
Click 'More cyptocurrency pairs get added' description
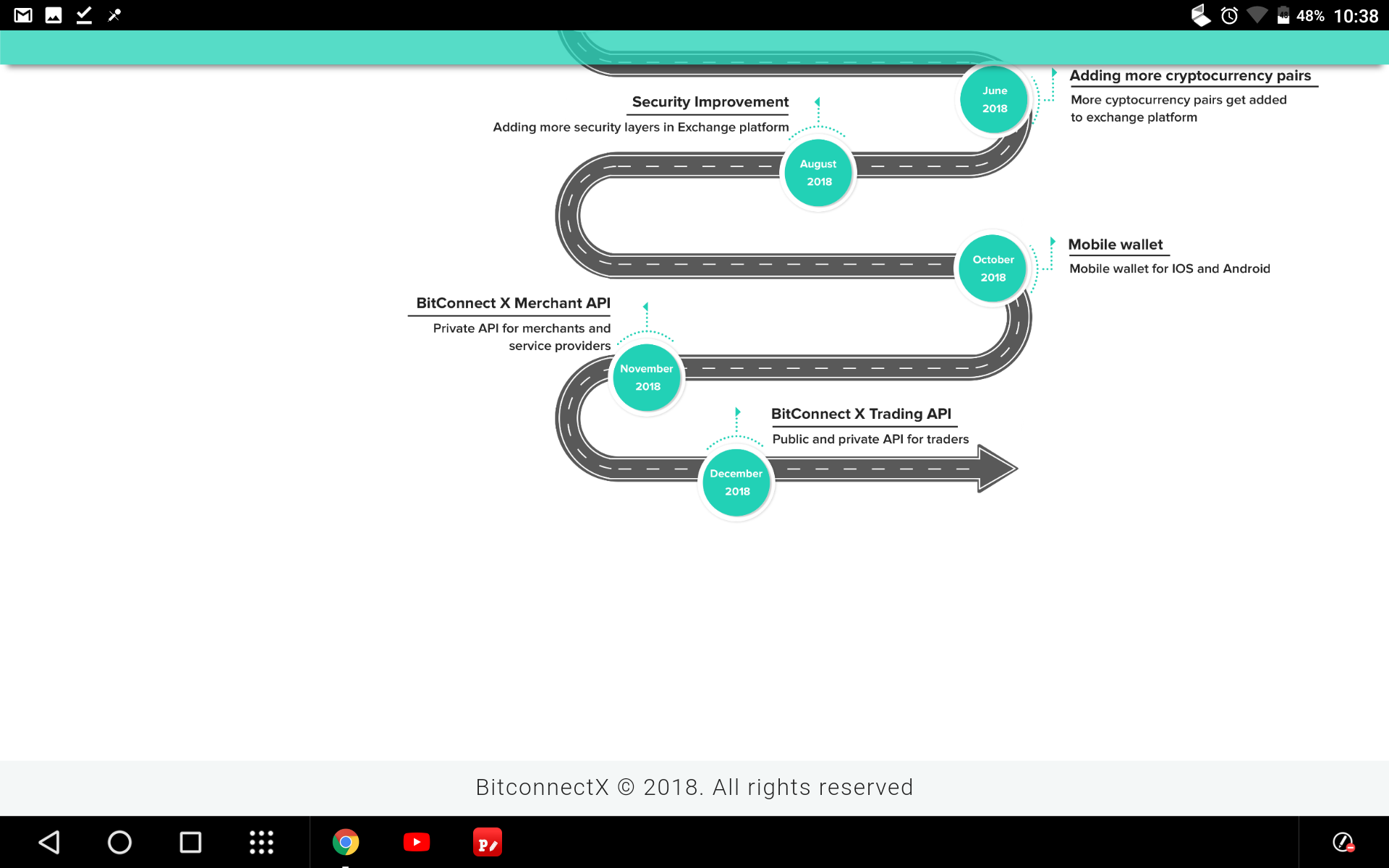click(1178, 100)
